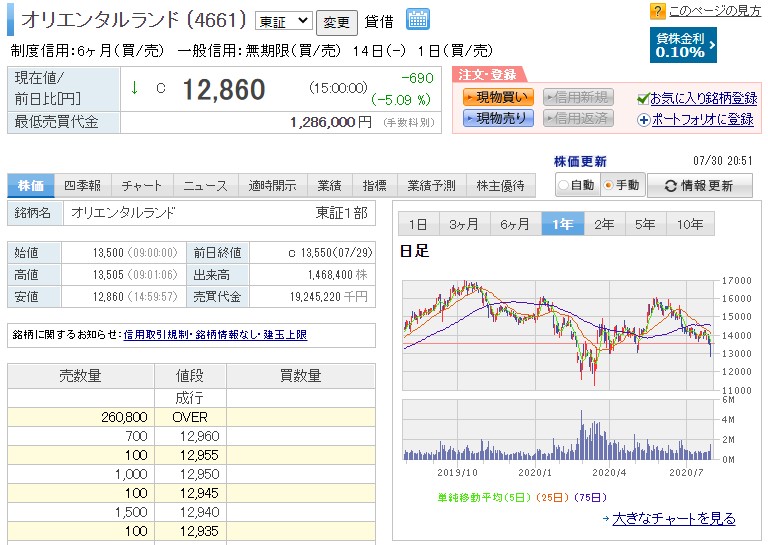Image resolution: width=768 pixels, height=545 pixels.
Task: Open the ポートフォリオに登録 link
Action: tap(703, 119)
